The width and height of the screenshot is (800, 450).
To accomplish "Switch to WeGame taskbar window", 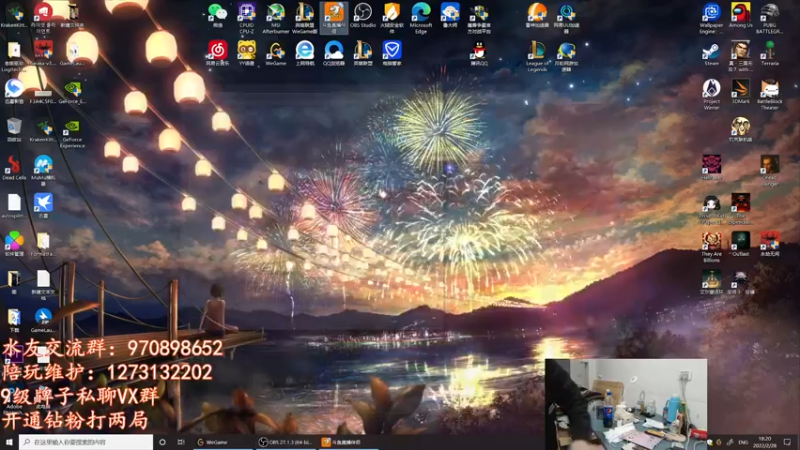I will coord(223,442).
